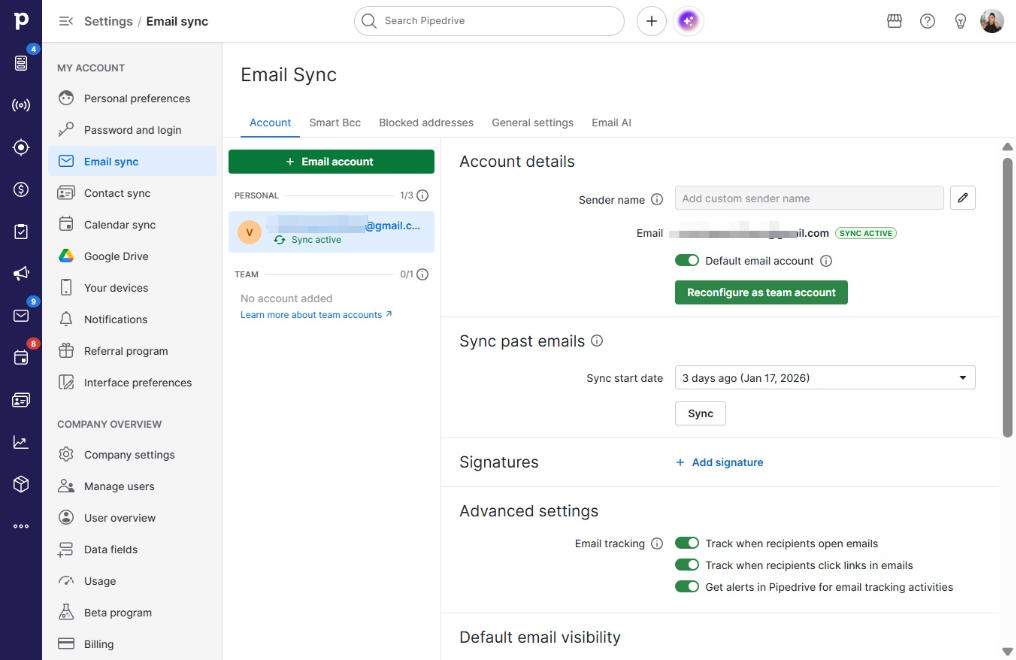Click the green Email account button
Viewport: 1016px width, 660px height.
[331, 162]
